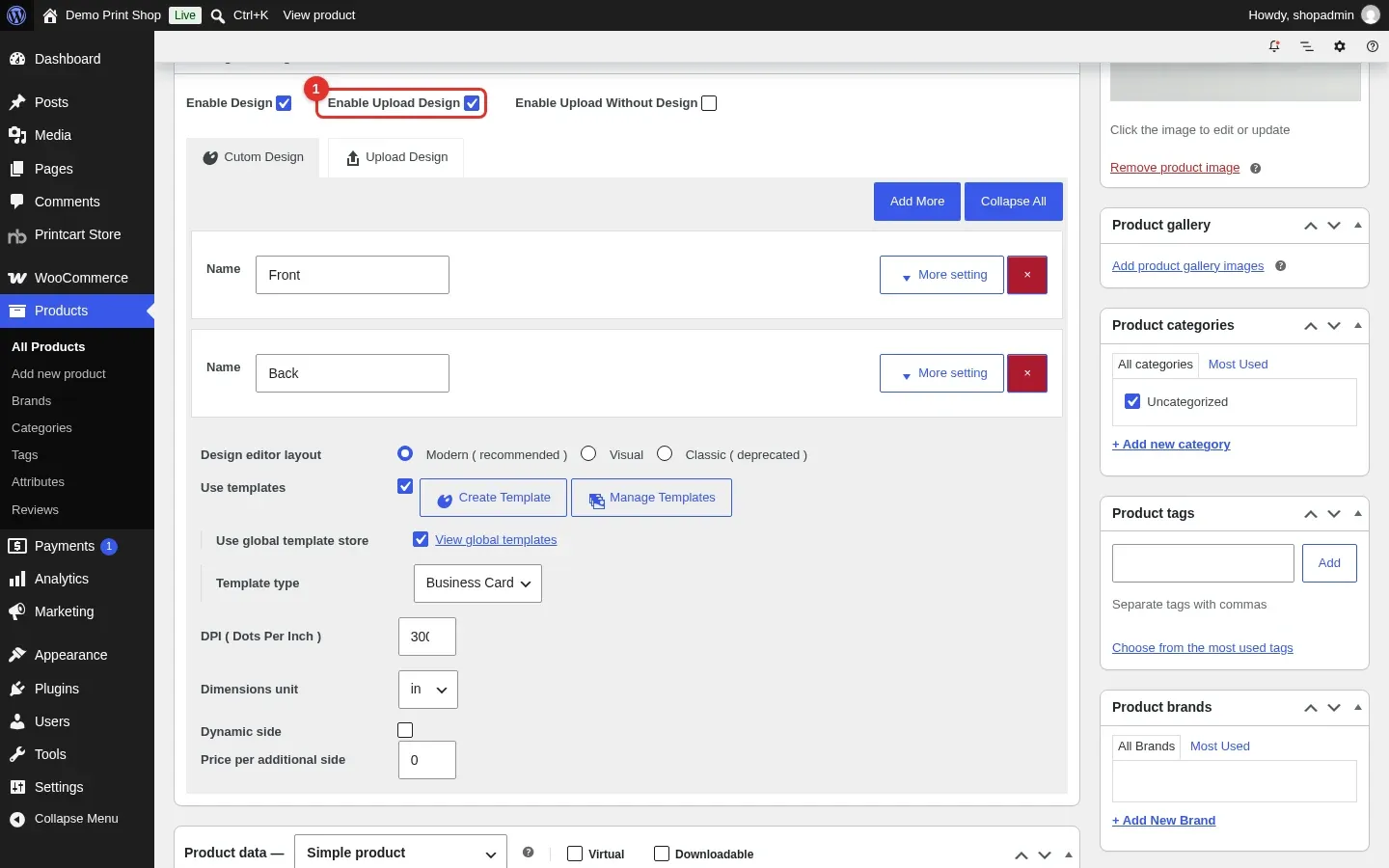This screenshot has height=868, width=1389.
Task: Open the WordPress logo menu
Action: (16, 15)
